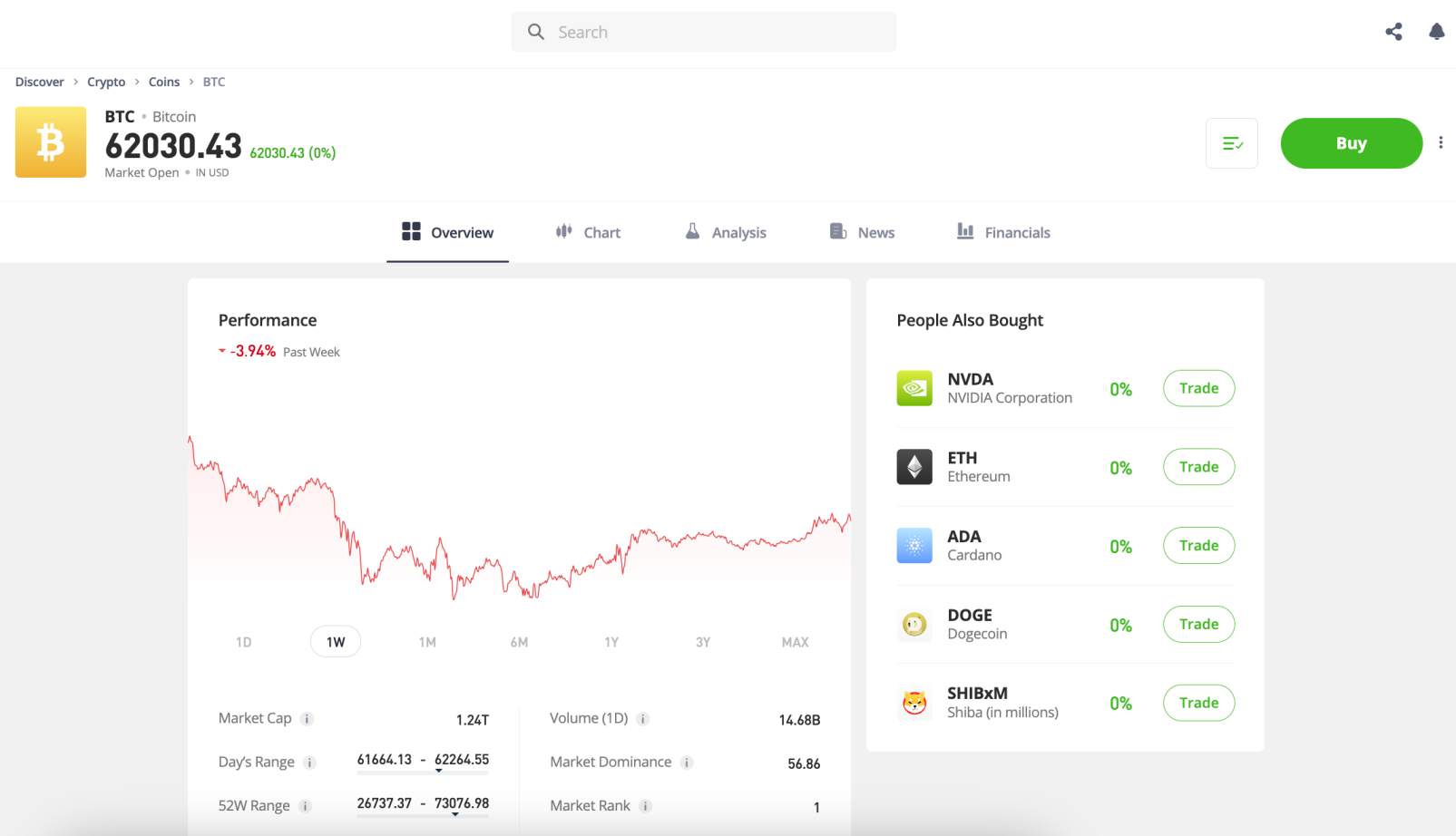Select 6M performance timeframe
This screenshot has width=1456, height=836.
click(519, 642)
